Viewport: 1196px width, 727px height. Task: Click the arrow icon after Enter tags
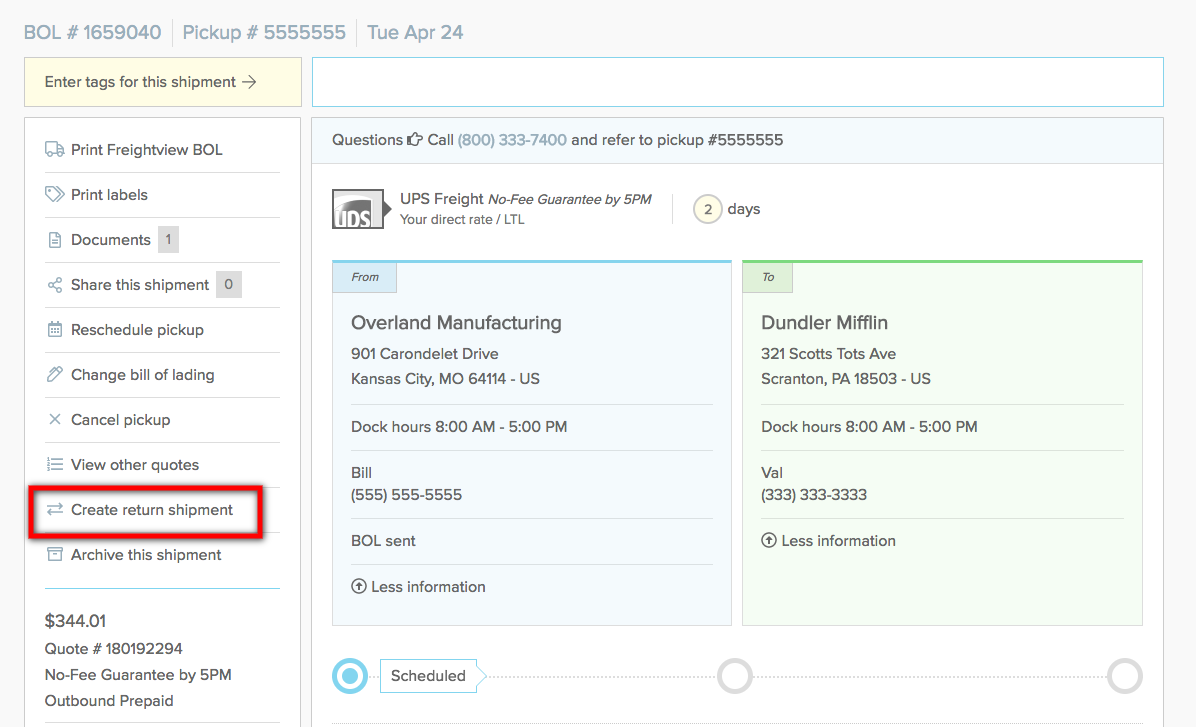click(x=249, y=82)
